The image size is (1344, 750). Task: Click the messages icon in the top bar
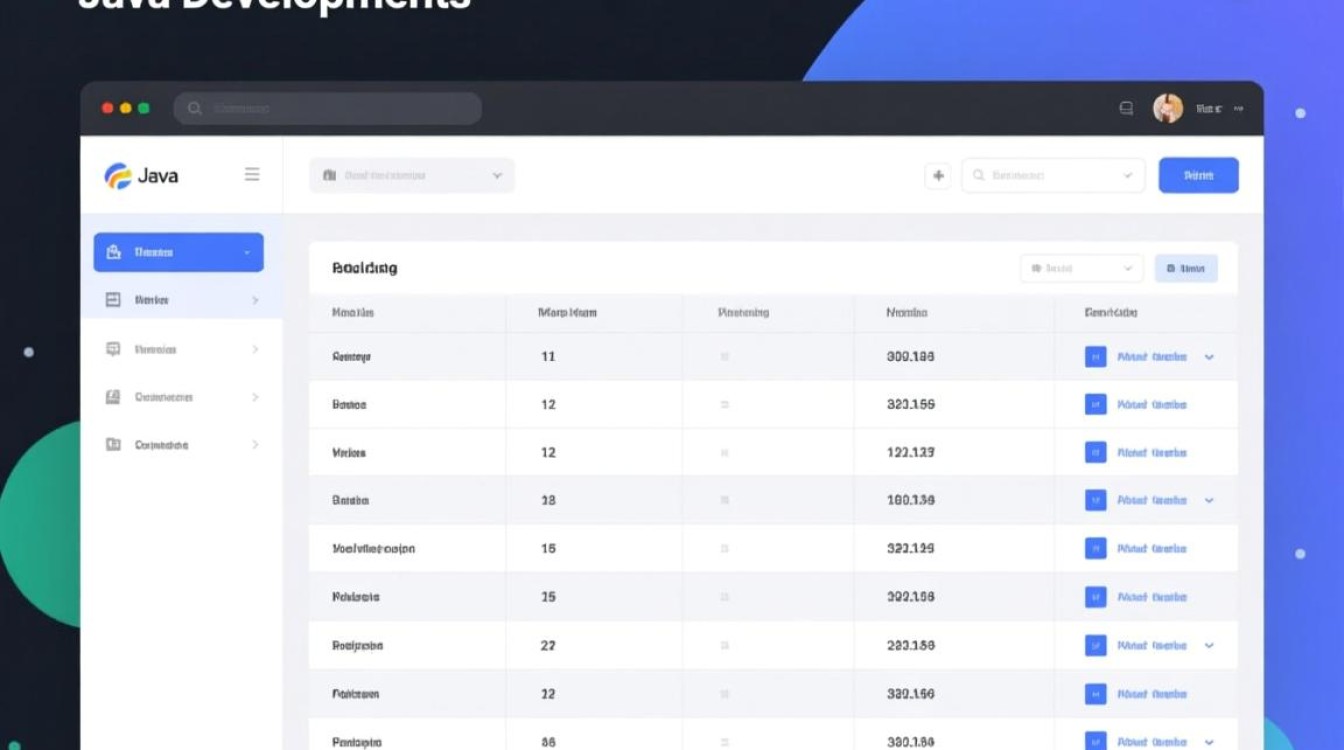click(1126, 107)
